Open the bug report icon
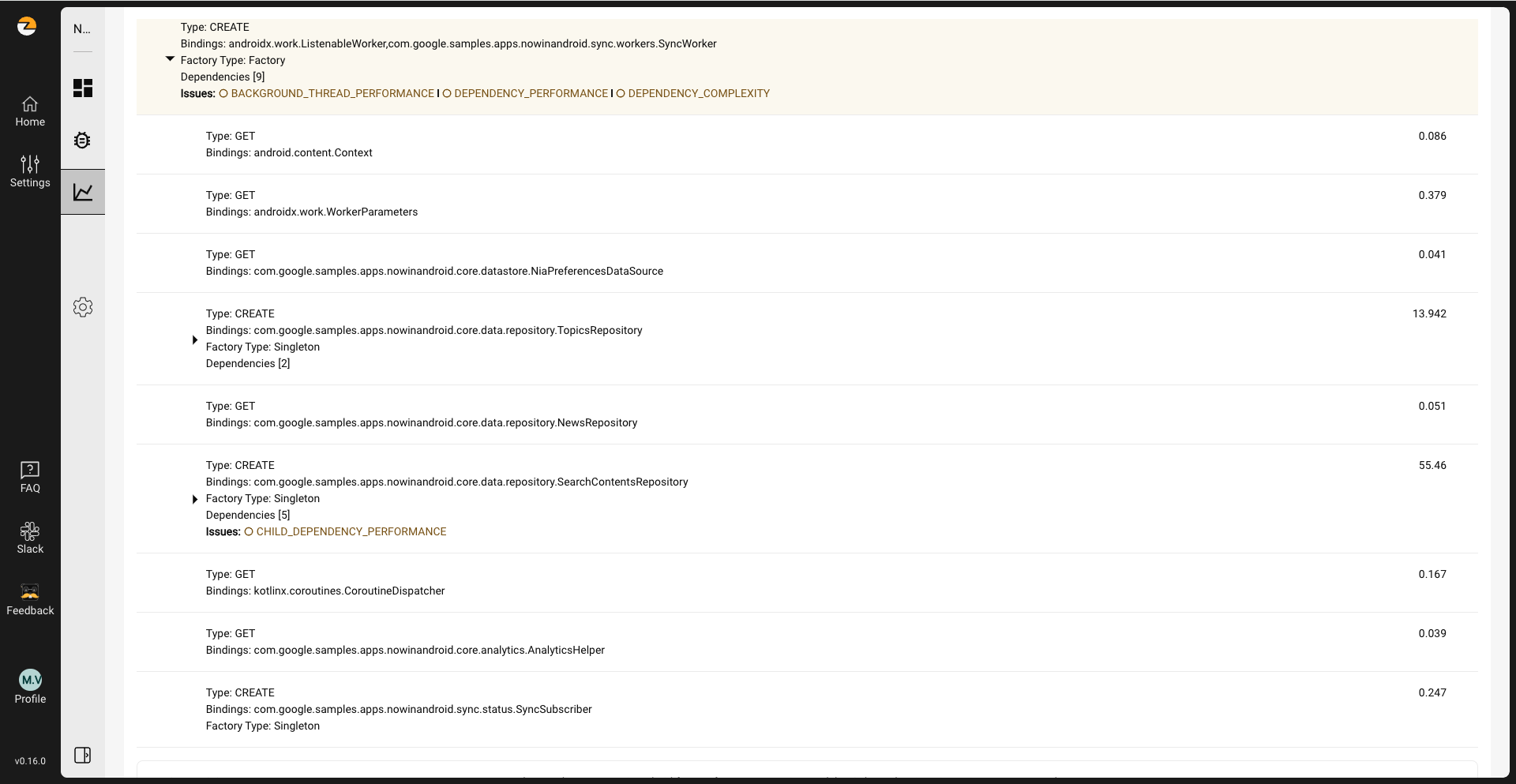Screen dimensions: 1516x784 point(82,141)
